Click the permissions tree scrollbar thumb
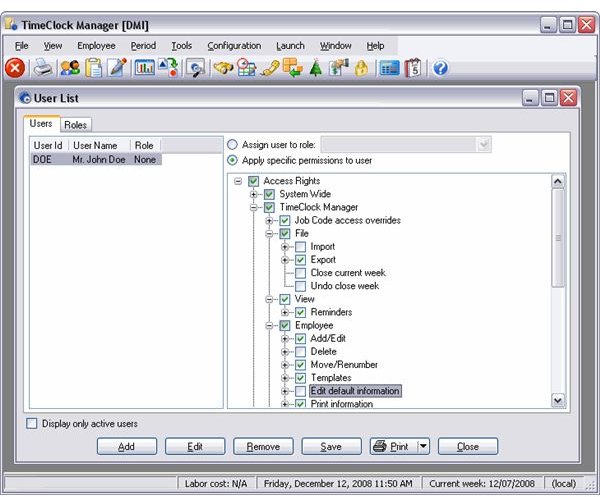600x497 pixels. click(x=558, y=238)
